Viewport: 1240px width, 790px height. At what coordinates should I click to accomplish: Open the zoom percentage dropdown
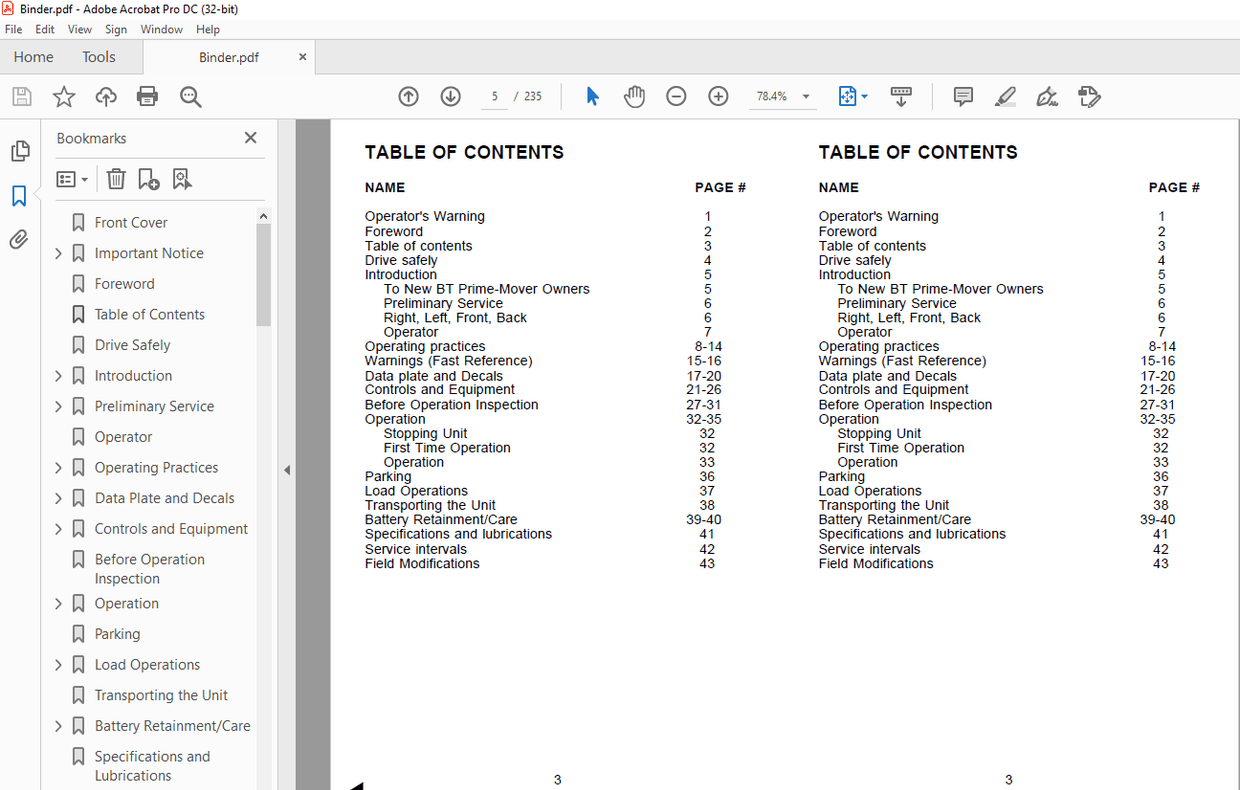pyautogui.click(x=806, y=97)
